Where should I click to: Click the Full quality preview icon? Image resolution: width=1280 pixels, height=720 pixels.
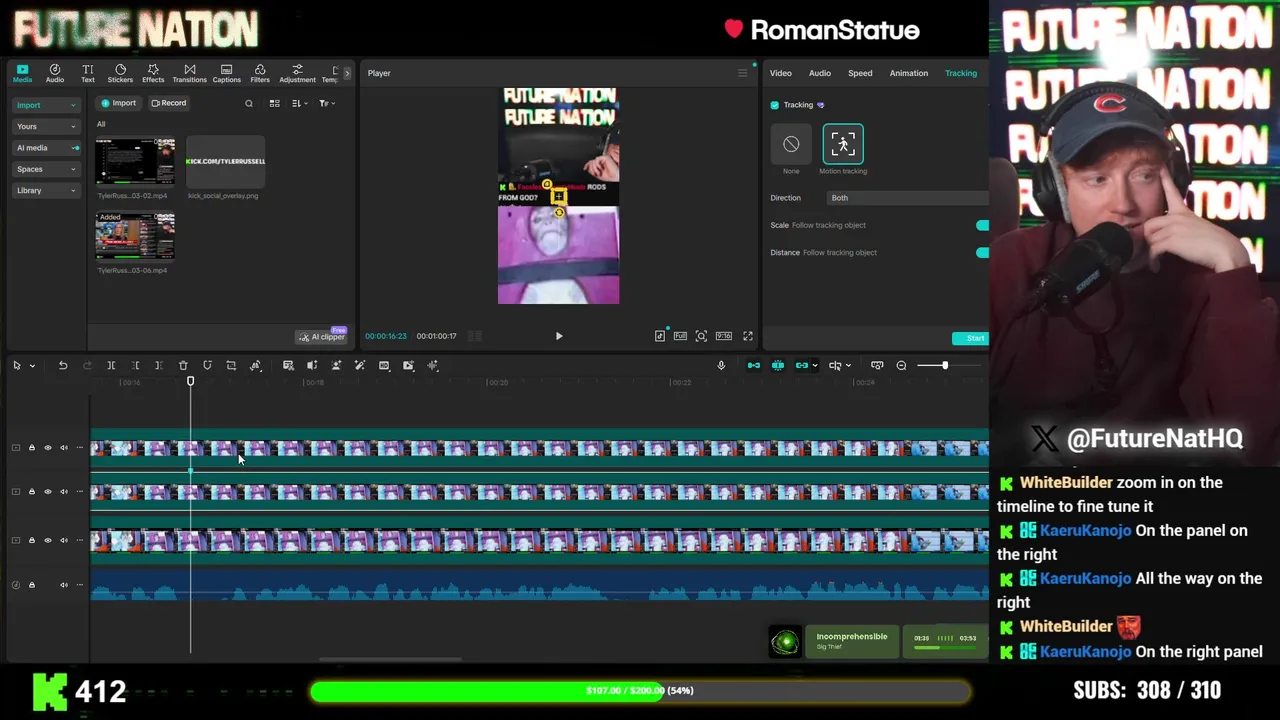680,336
